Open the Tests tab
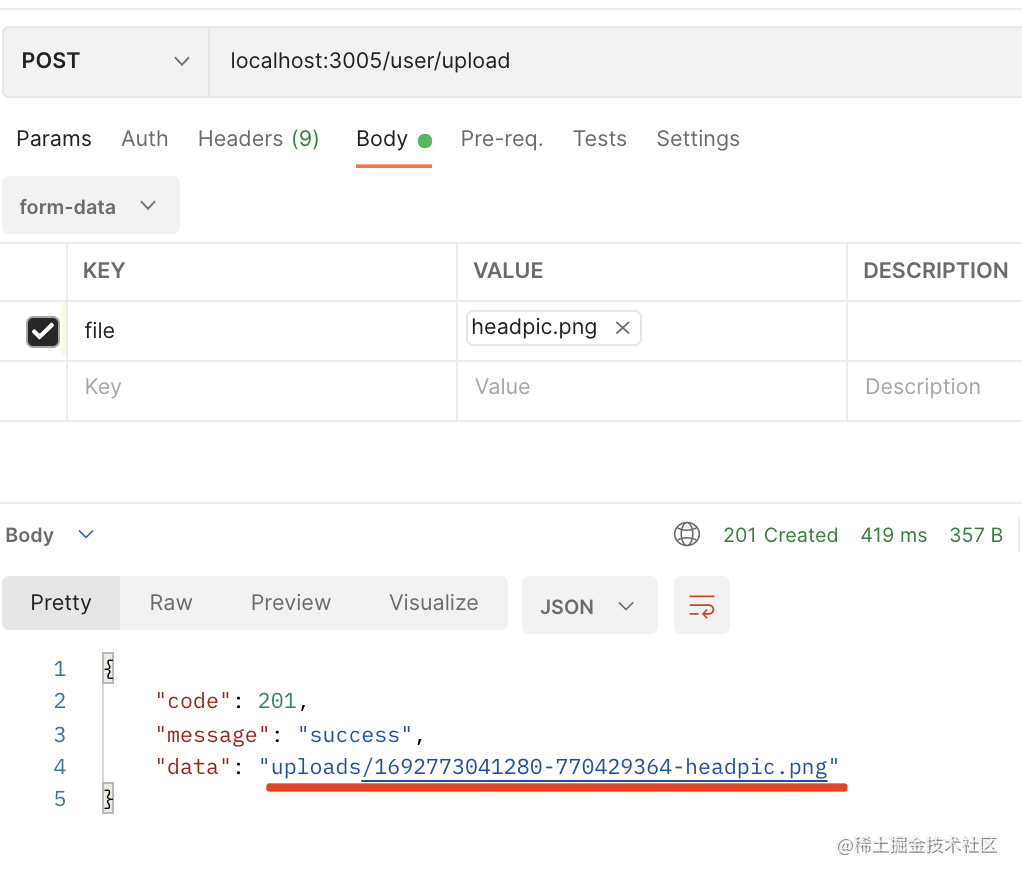Viewport: 1022px width, 880px height. (x=600, y=139)
